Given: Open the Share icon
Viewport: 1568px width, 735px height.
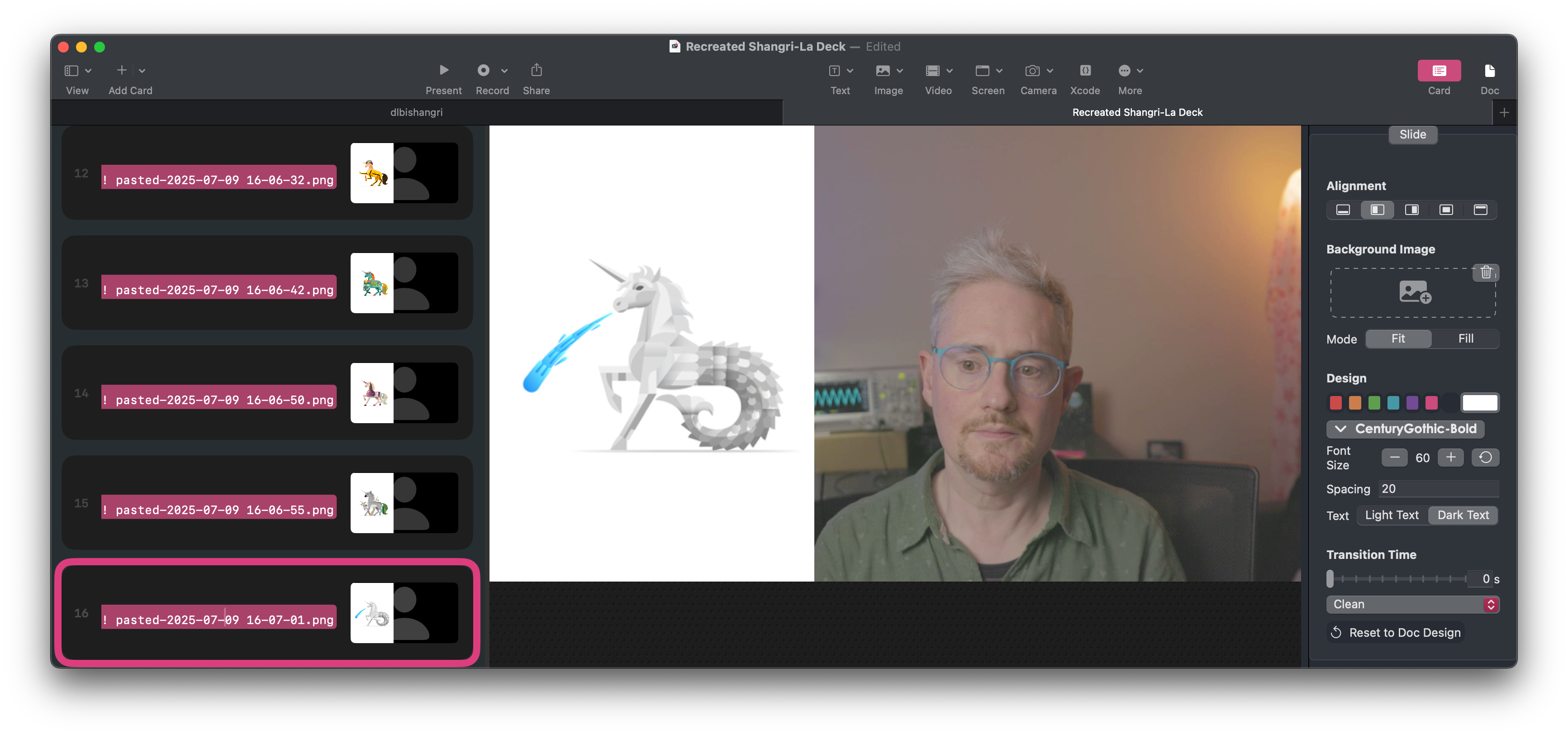Looking at the screenshot, I should click(536, 70).
